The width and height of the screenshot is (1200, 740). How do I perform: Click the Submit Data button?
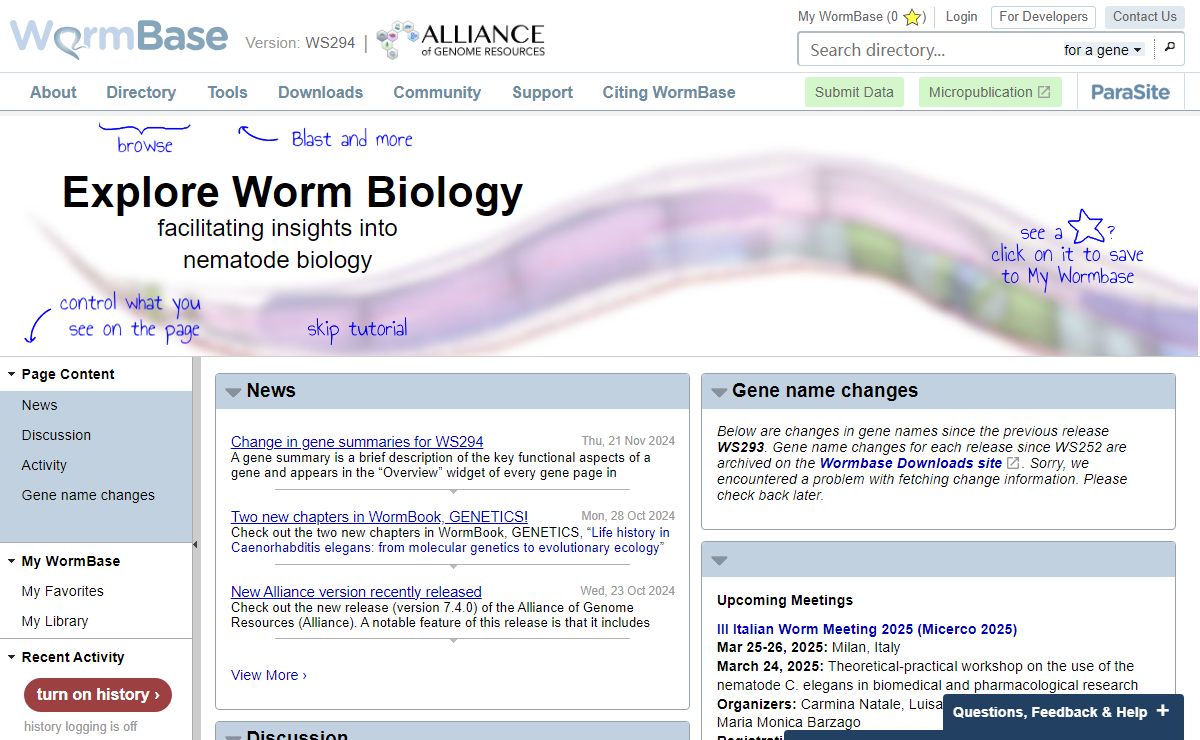click(x=854, y=92)
